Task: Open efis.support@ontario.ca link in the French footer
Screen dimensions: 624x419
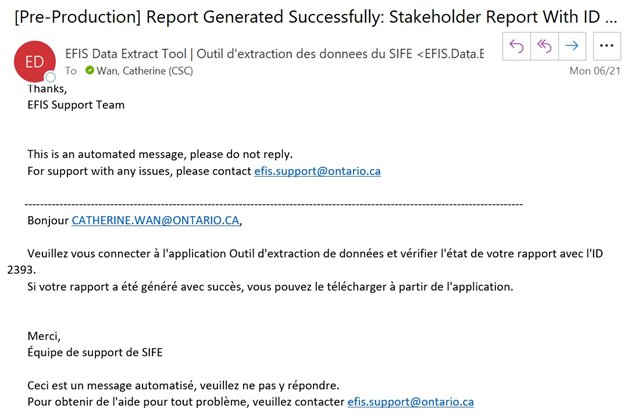Action: [x=411, y=402]
